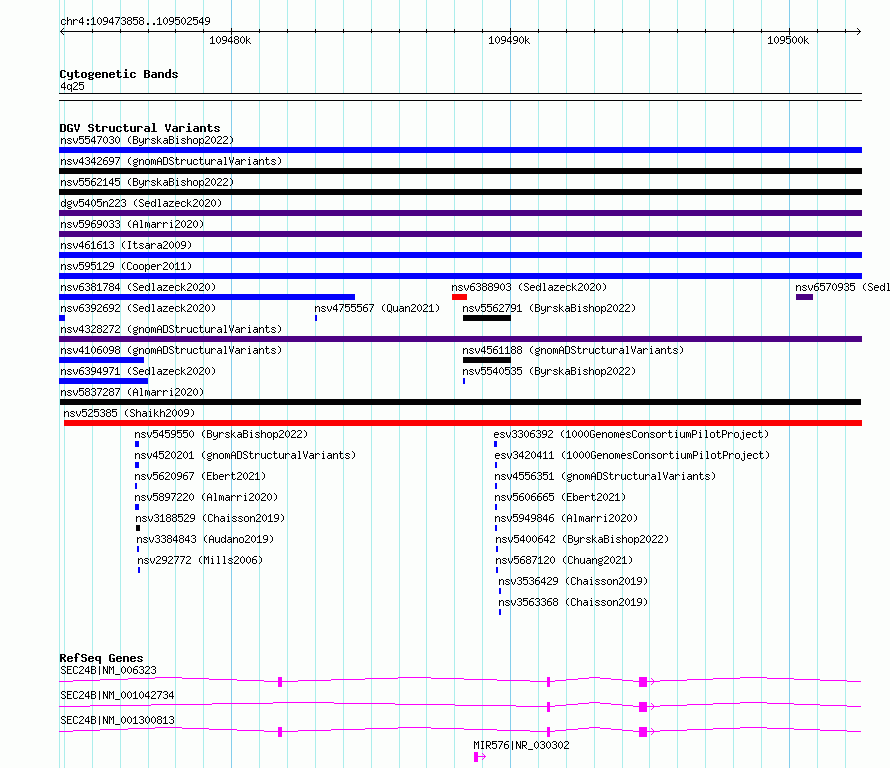Viewport: 890px width, 768px height.
Task: Click nsv4755567 (Quan2021) label
Action: click(x=377, y=308)
